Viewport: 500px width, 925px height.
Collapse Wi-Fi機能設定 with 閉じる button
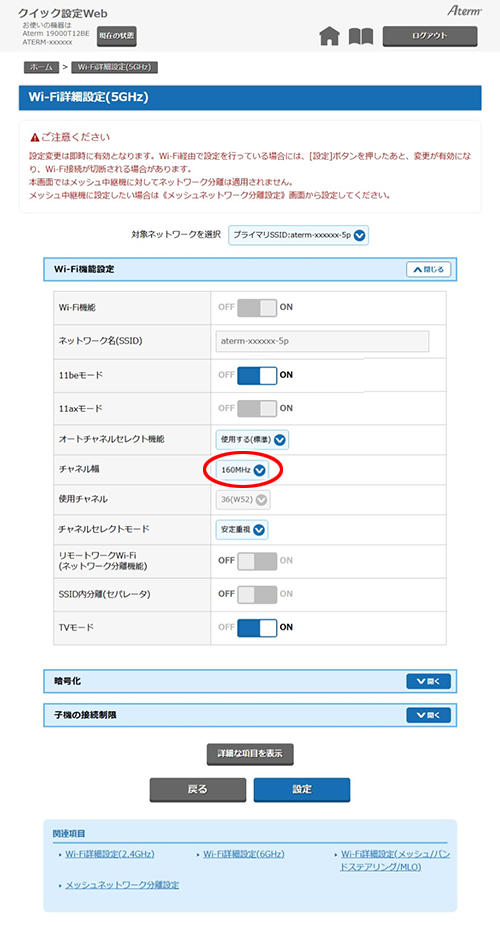(x=429, y=269)
